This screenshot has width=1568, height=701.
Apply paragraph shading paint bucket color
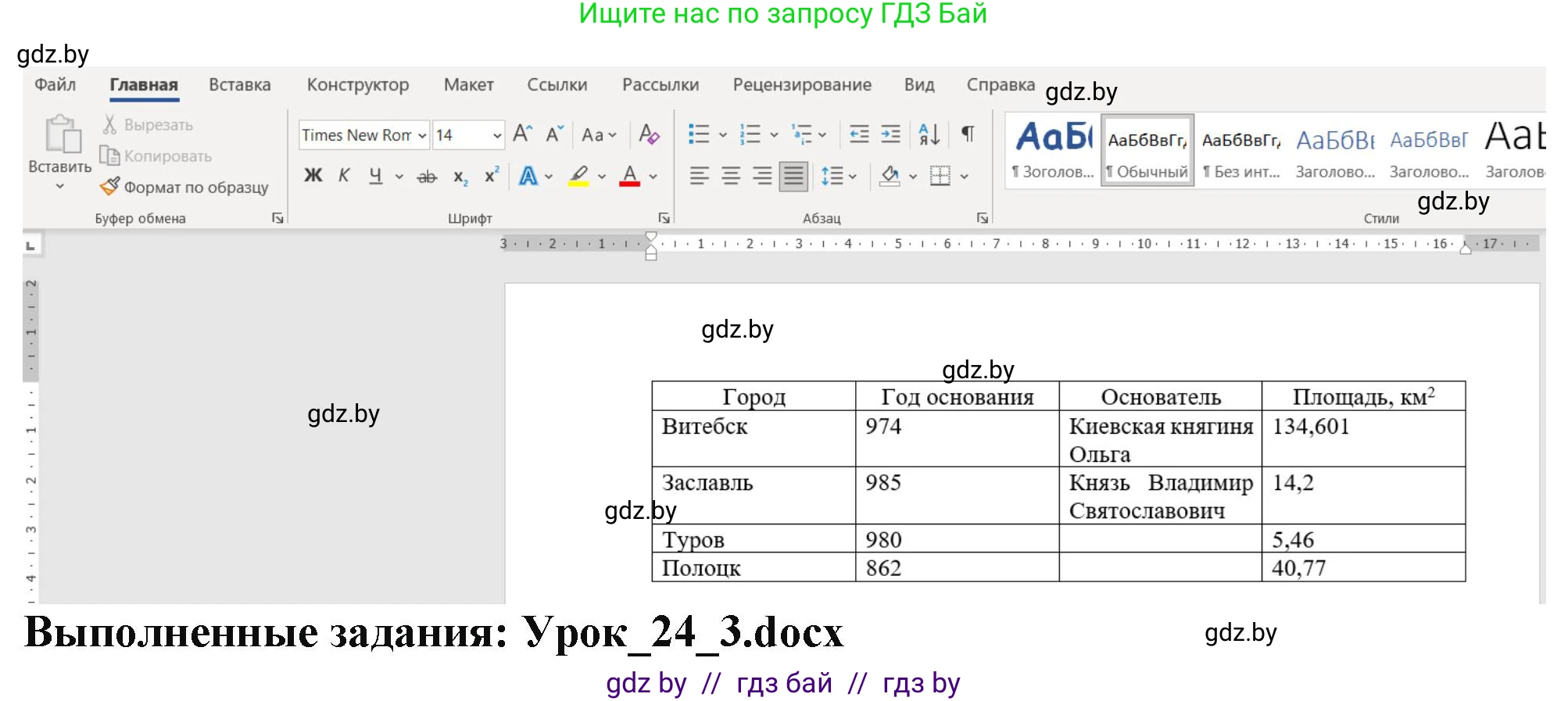click(x=890, y=176)
